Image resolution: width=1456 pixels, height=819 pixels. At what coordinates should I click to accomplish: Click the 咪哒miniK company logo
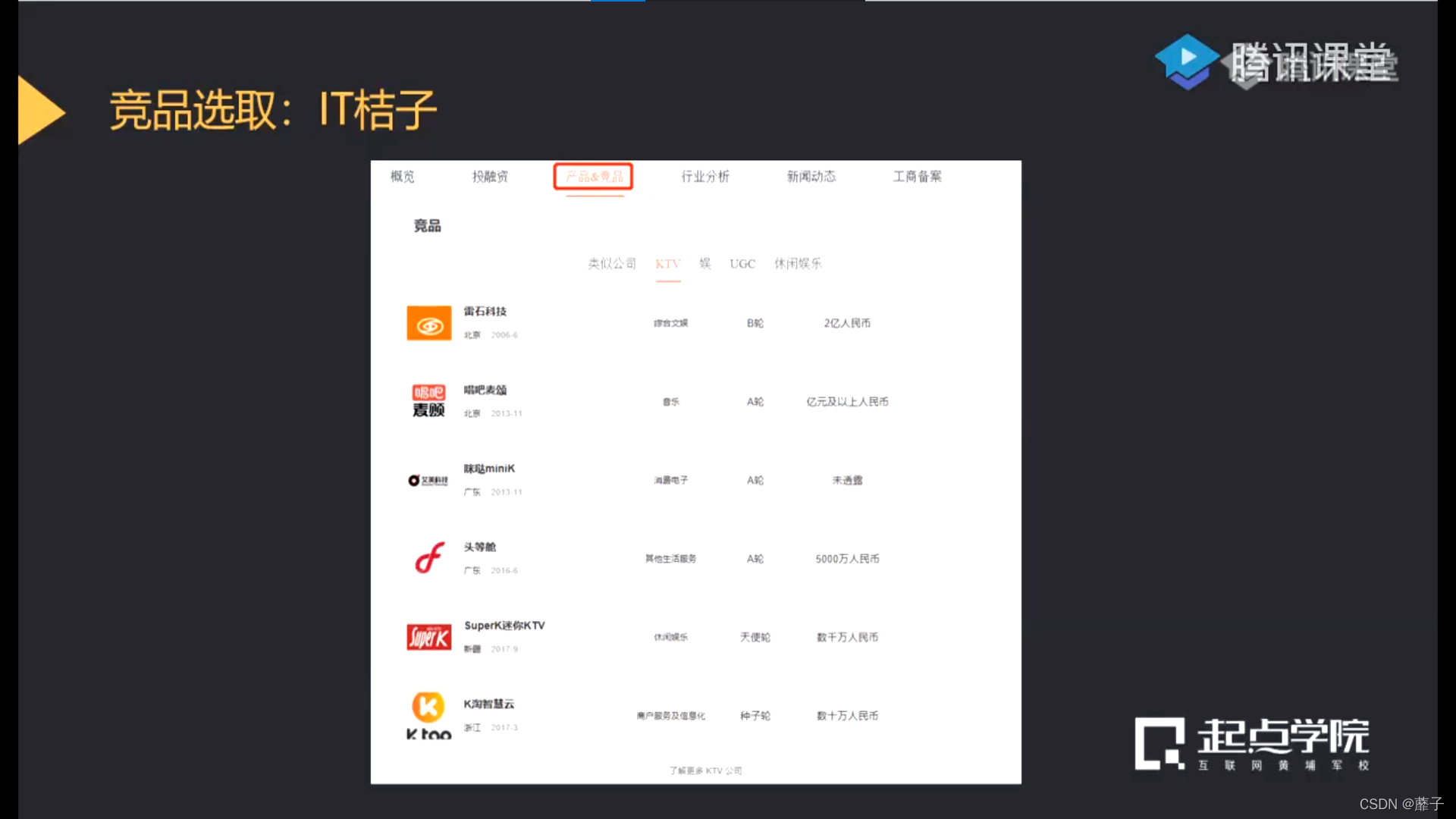428,481
